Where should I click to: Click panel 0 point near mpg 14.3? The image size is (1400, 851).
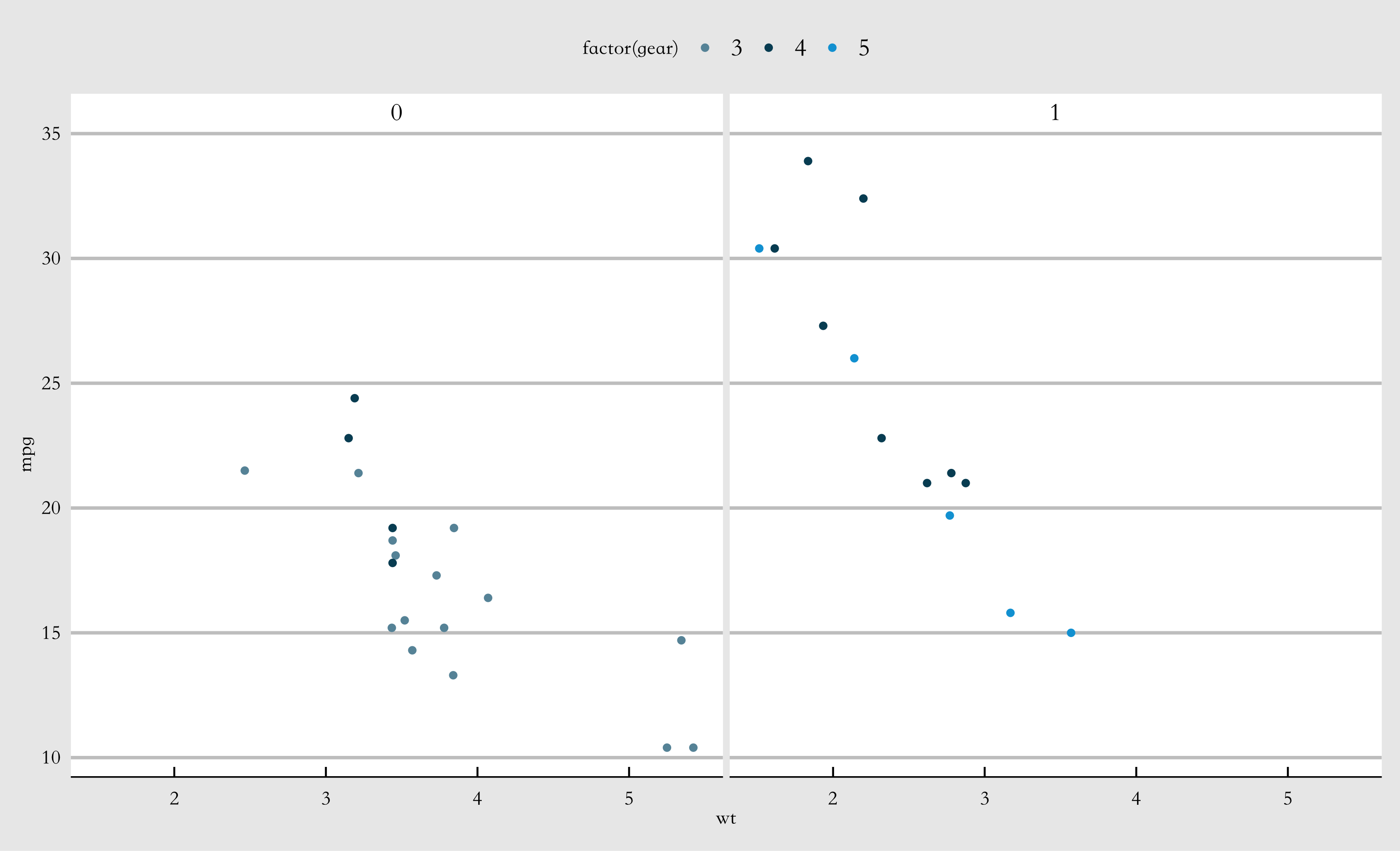click(x=413, y=650)
